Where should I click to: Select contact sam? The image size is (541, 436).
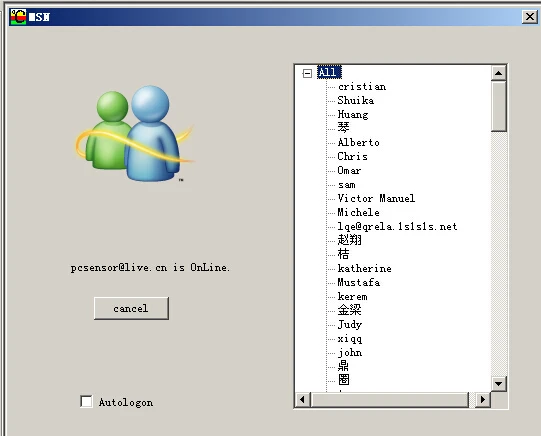347,185
